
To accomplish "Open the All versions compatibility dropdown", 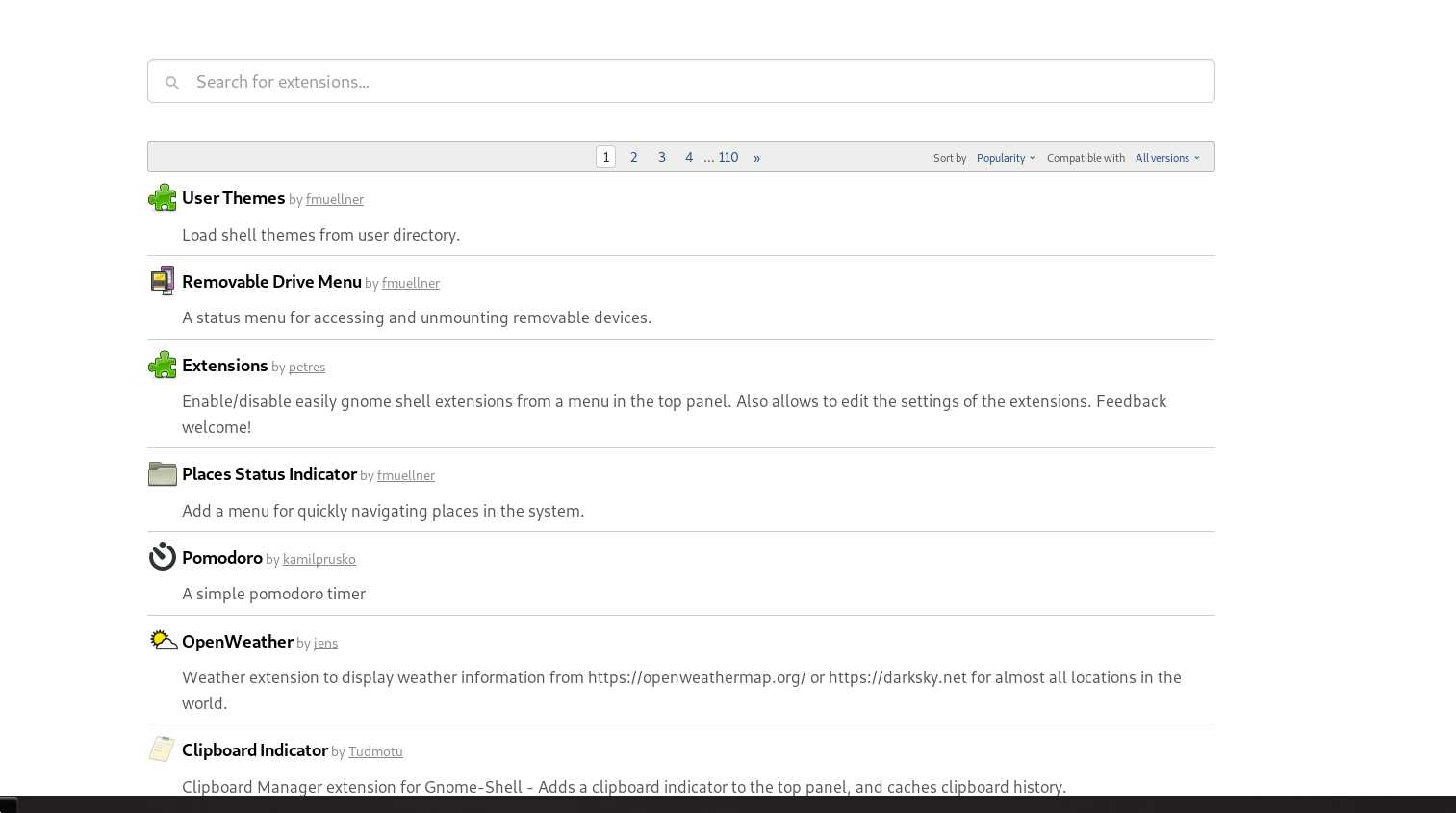I will coord(1167,158).
